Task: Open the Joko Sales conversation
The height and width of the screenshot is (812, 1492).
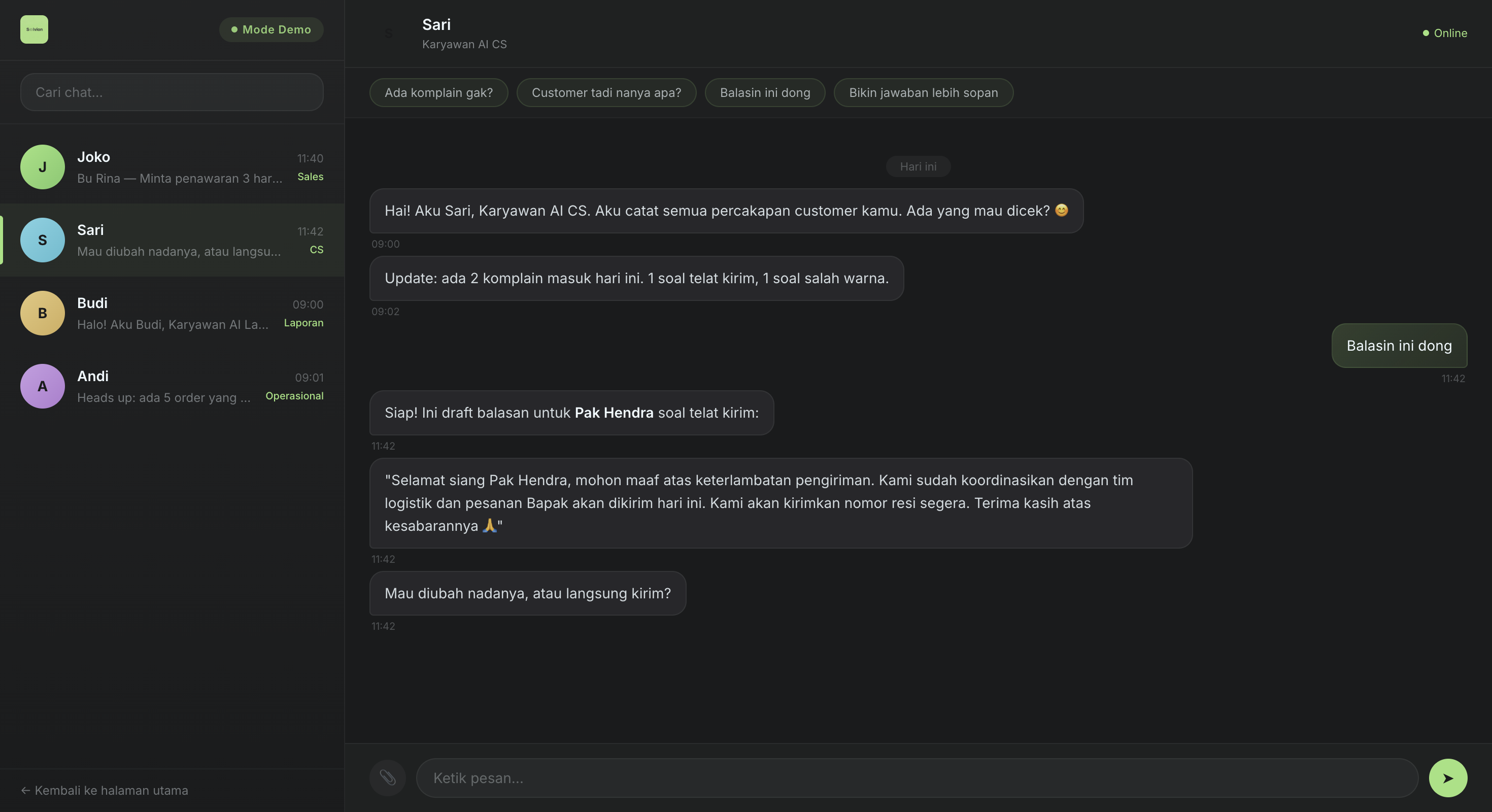Action: pos(180,167)
